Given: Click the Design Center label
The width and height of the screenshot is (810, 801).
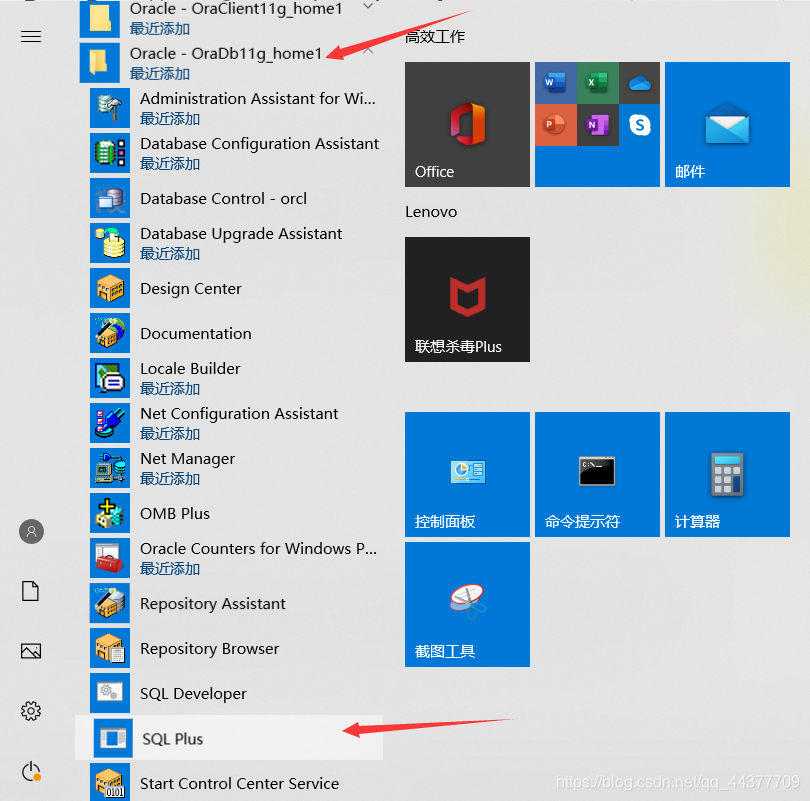Looking at the screenshot, I should (191, 289).
